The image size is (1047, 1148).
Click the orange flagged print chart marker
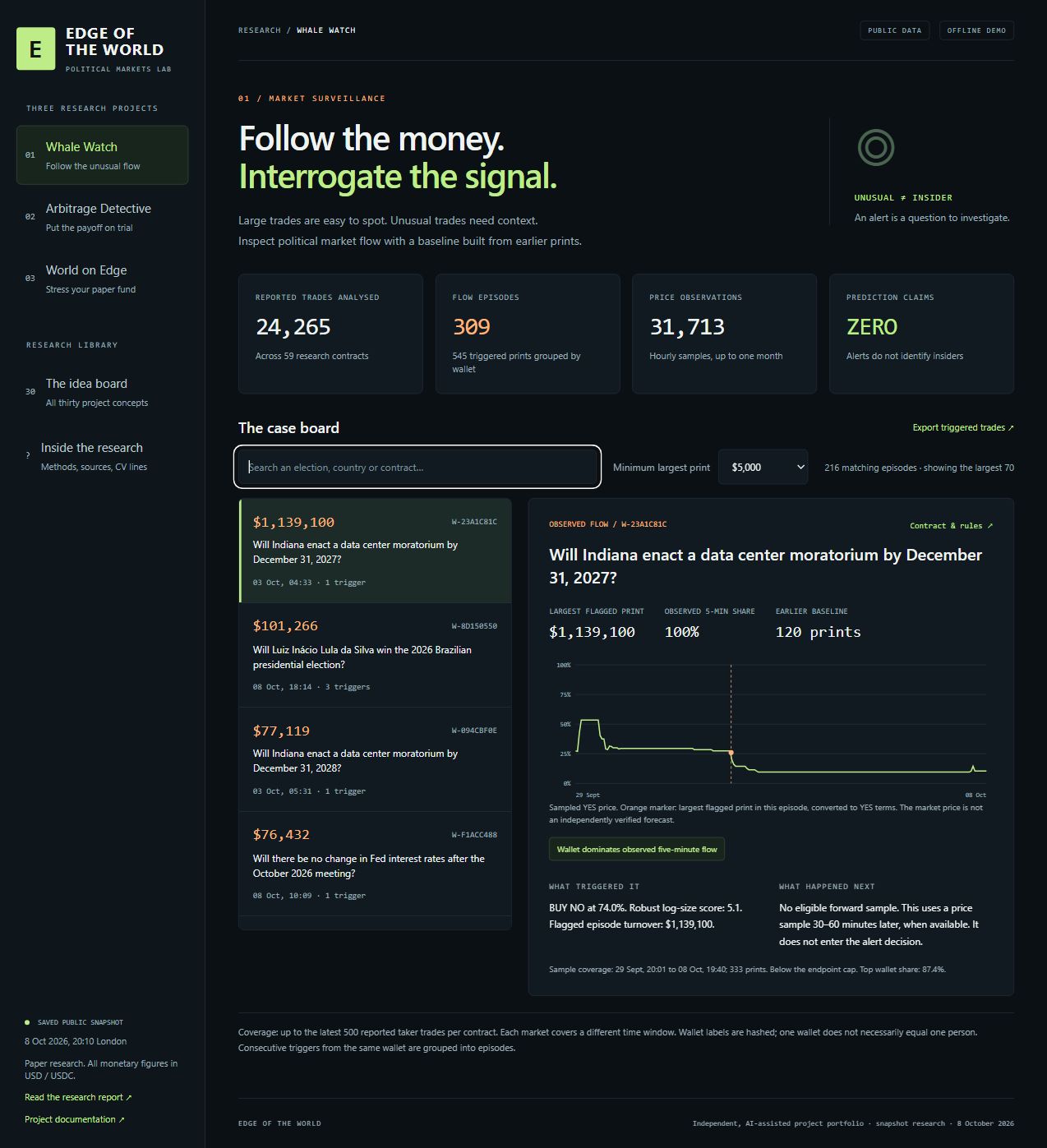(x=731, y=753)
